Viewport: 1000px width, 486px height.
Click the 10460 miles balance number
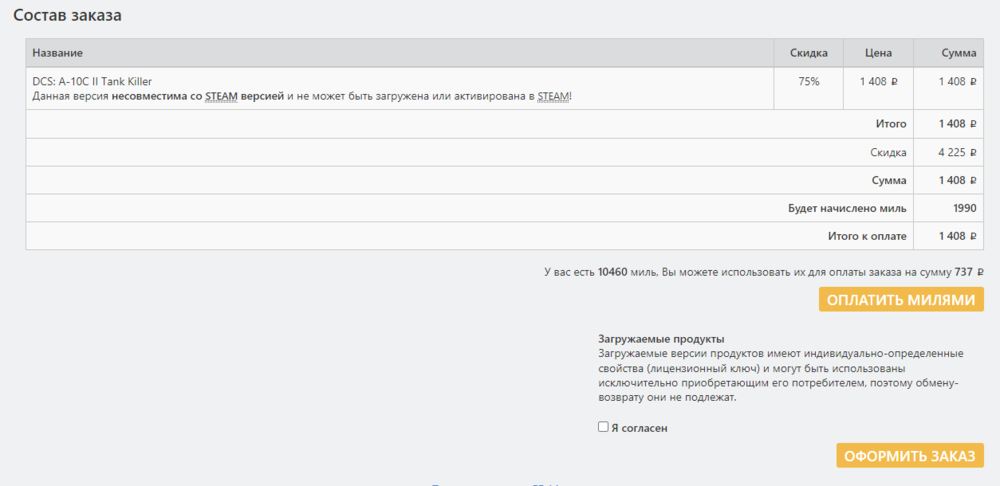pos(612,271)
